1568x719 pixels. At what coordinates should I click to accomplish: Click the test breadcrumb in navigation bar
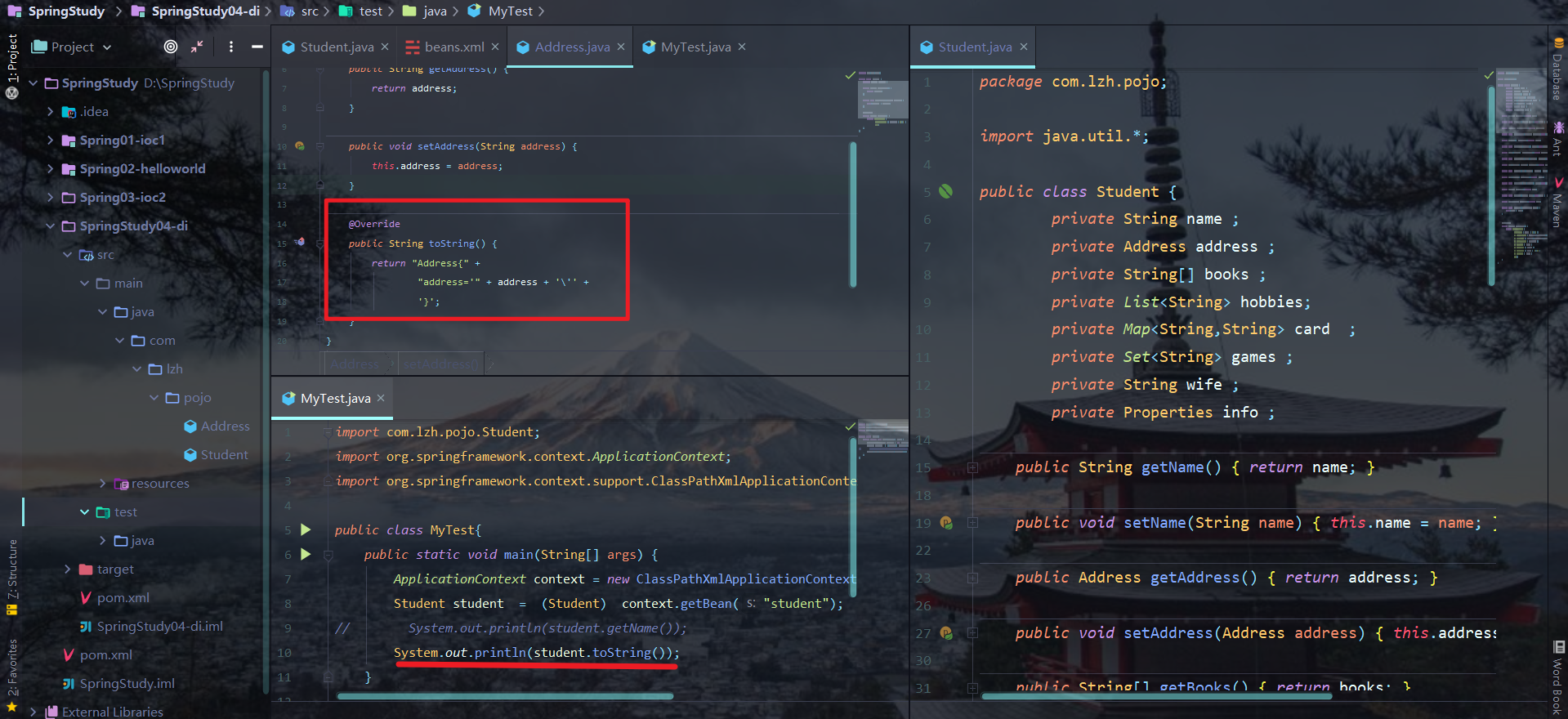tap(361, 11)
